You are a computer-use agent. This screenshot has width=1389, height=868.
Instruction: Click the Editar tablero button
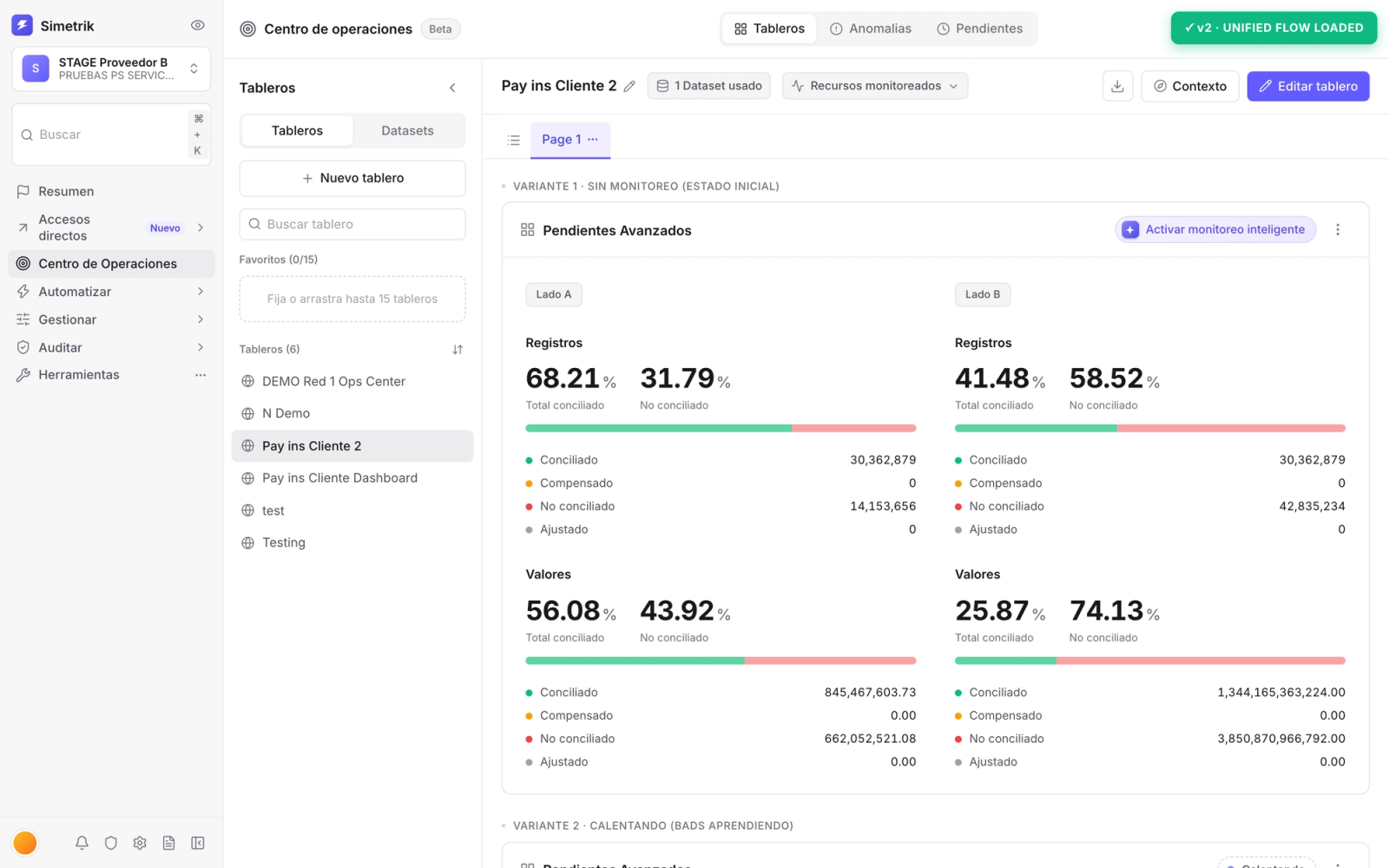[x=1308, y=86]
